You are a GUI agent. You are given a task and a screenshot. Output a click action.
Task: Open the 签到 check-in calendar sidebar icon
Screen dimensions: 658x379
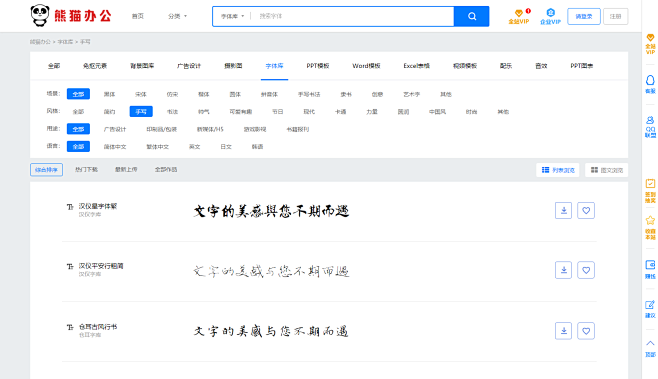[x=650, y=191]
